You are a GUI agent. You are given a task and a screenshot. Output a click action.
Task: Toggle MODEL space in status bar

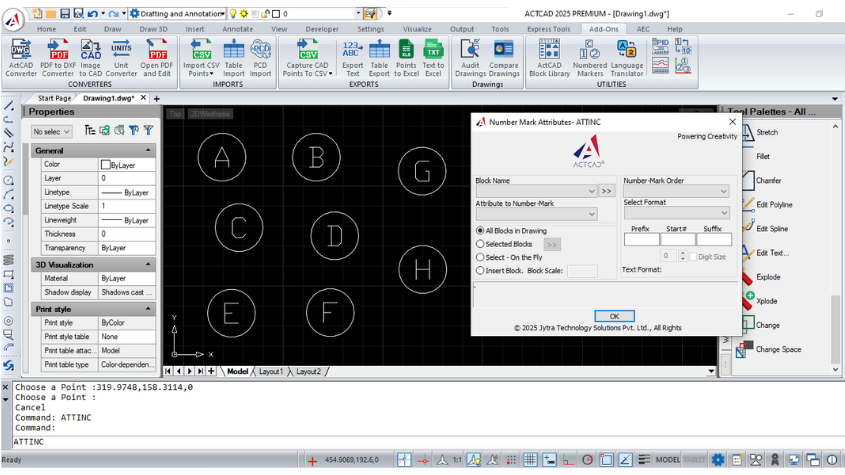tap(668, 460)
